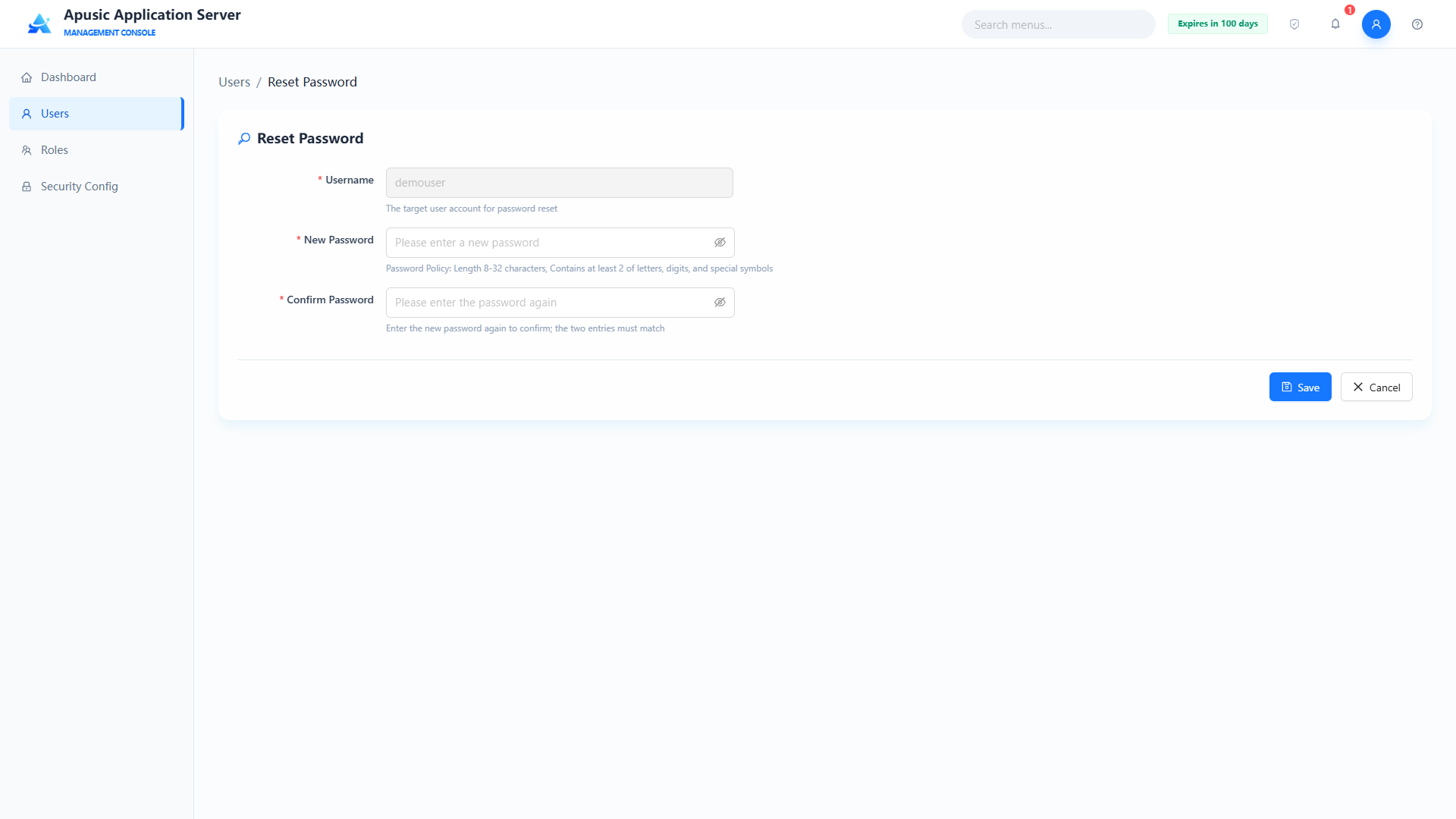Click the disabled Username field
The image size is (1456, 819).
(559, 183)
